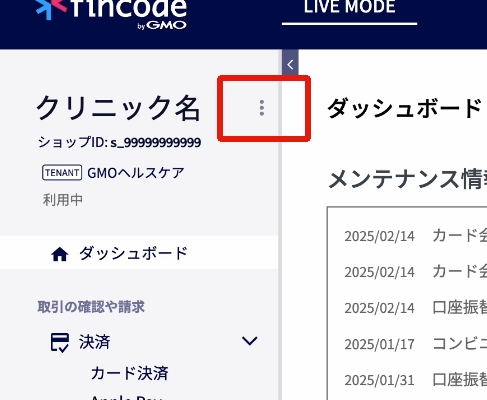Viewport: 487px width, 400px height.
Task: Click the fincode snowflake logo
Action: (x=51, y=8)
